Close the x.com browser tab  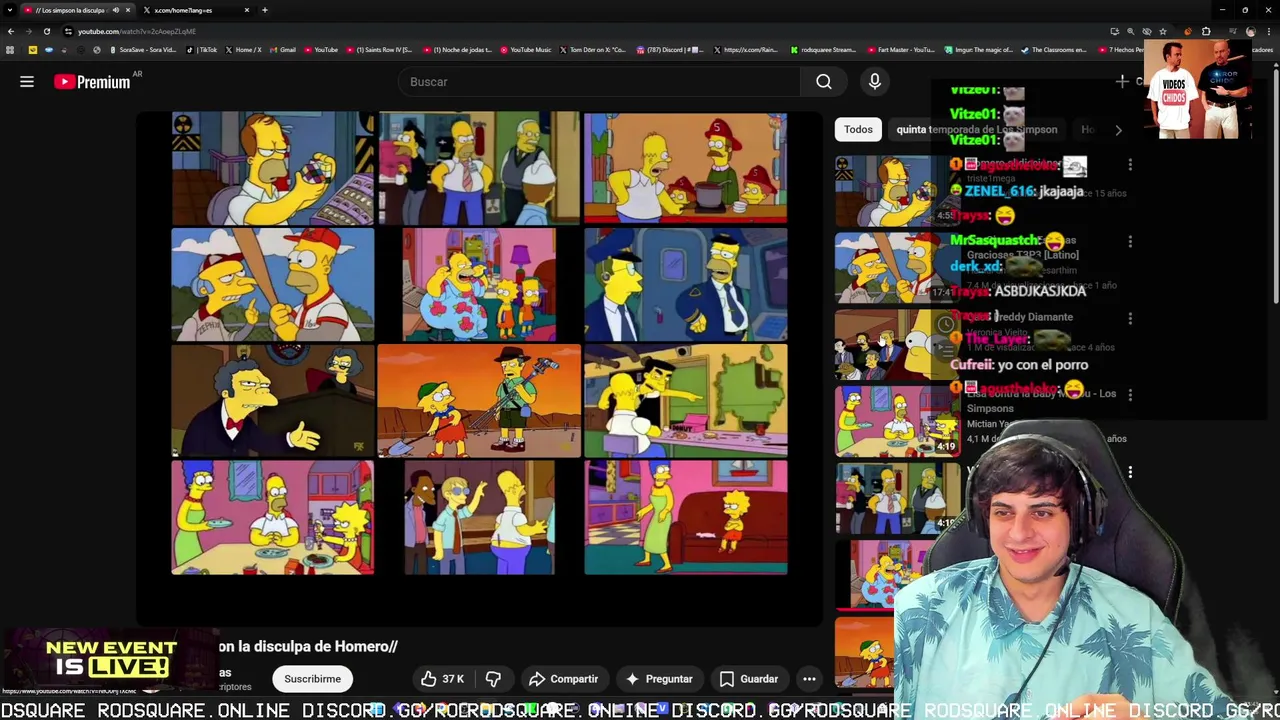click(x=246, y=10)
